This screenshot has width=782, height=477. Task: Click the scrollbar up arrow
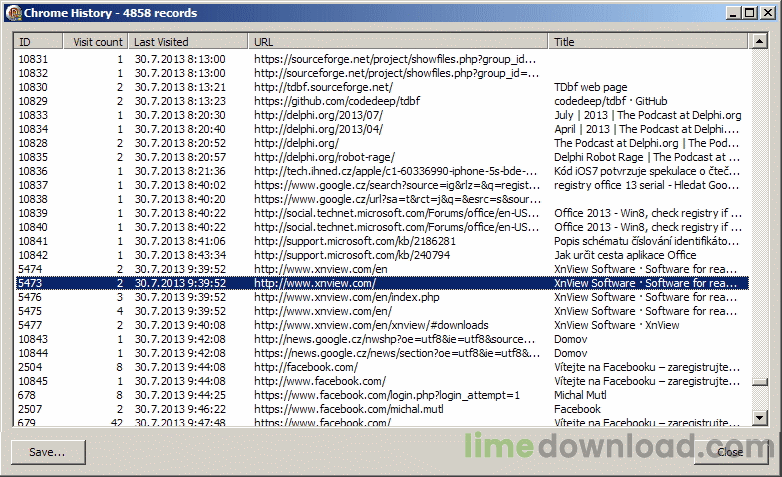click(x=759, y=41)
